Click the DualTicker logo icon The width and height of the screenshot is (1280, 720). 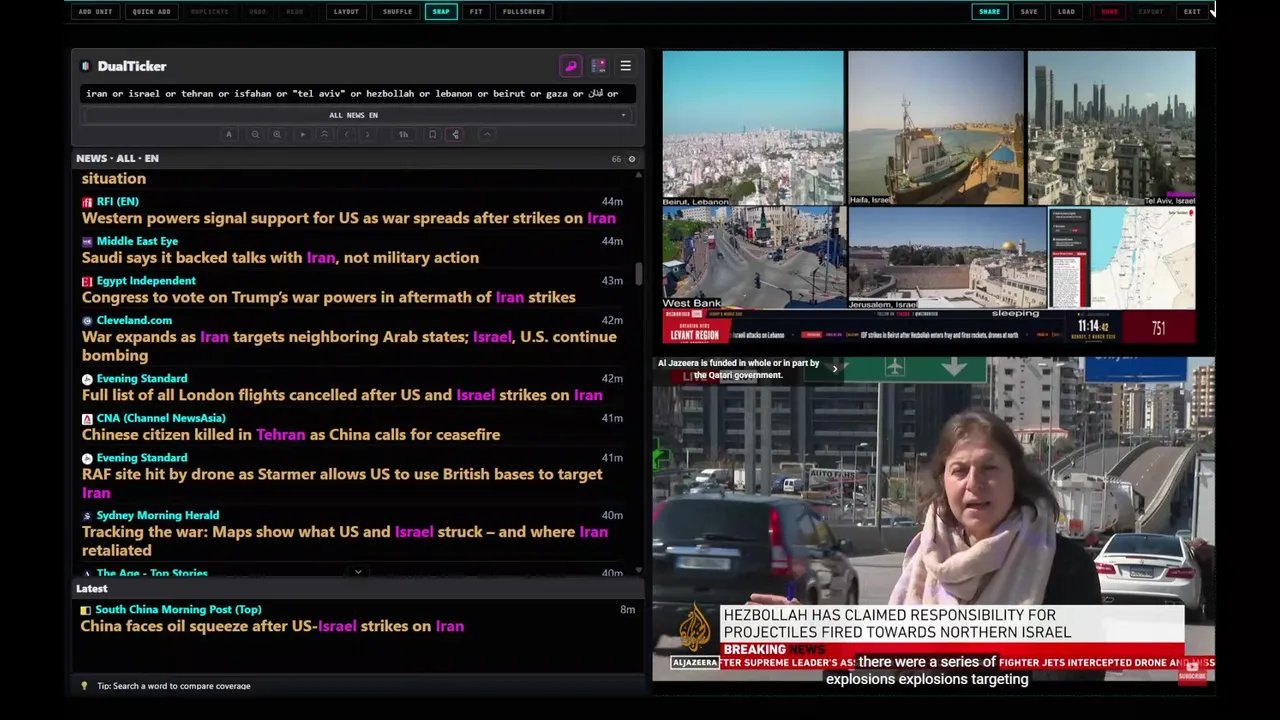point(86,66)
